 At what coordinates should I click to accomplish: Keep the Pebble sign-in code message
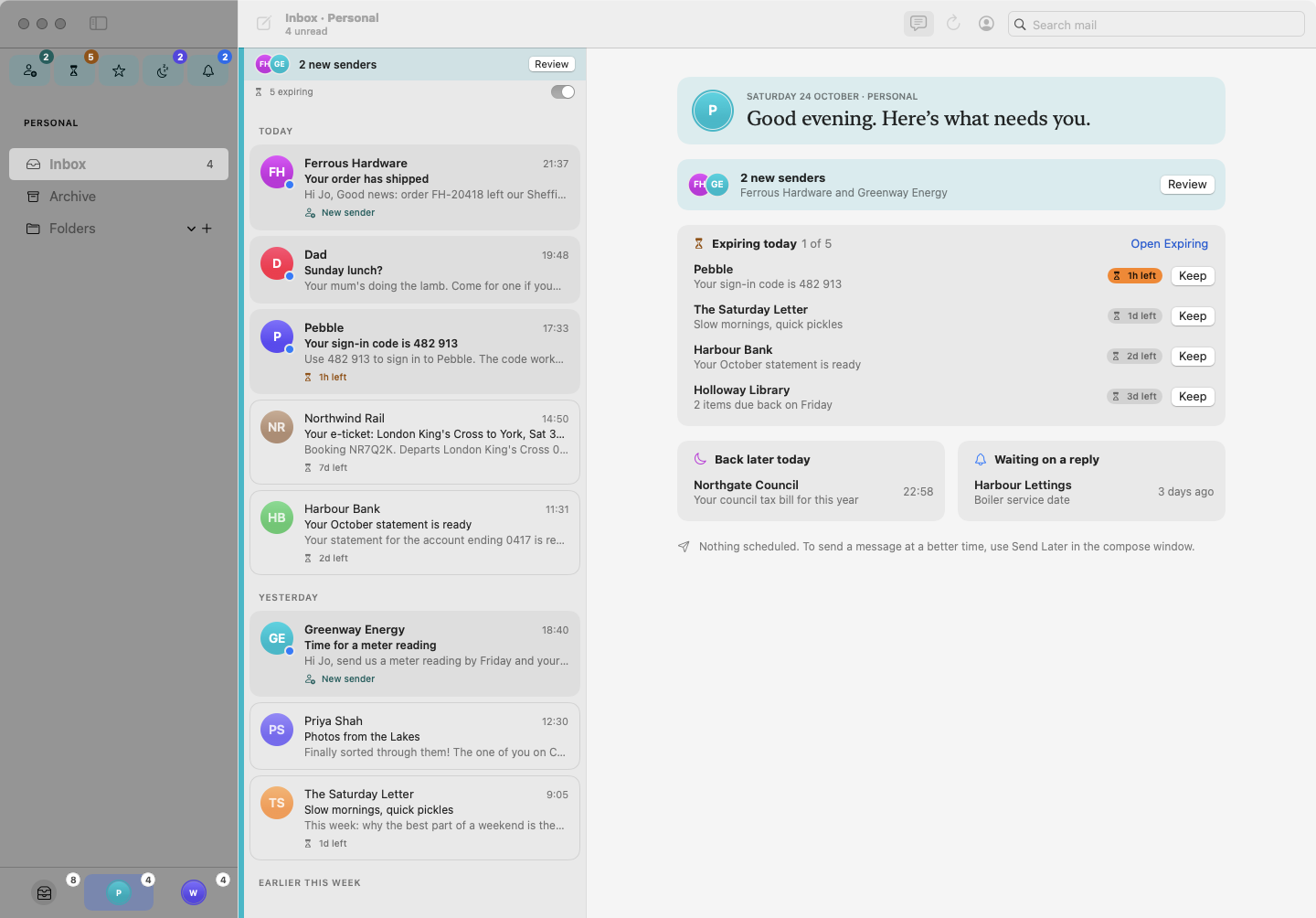point(1193,276)
